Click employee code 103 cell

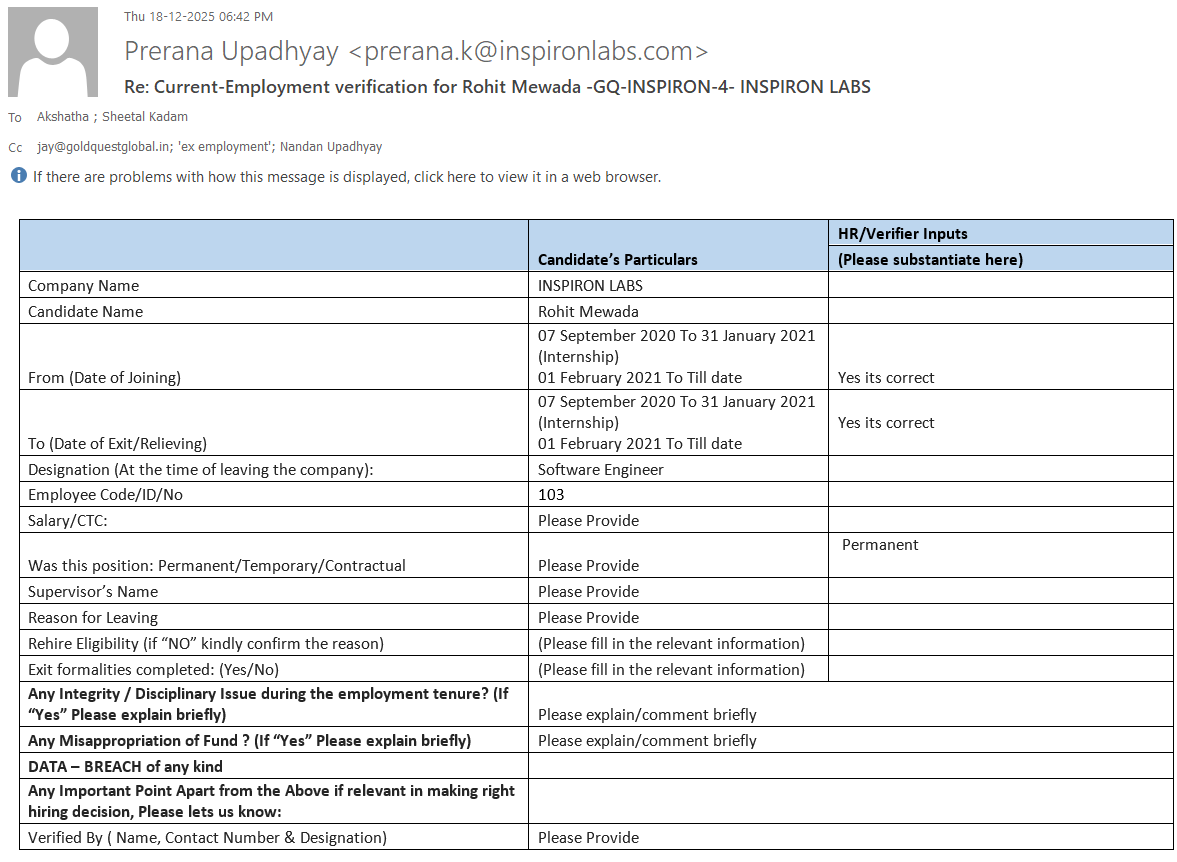click(551, 494)
